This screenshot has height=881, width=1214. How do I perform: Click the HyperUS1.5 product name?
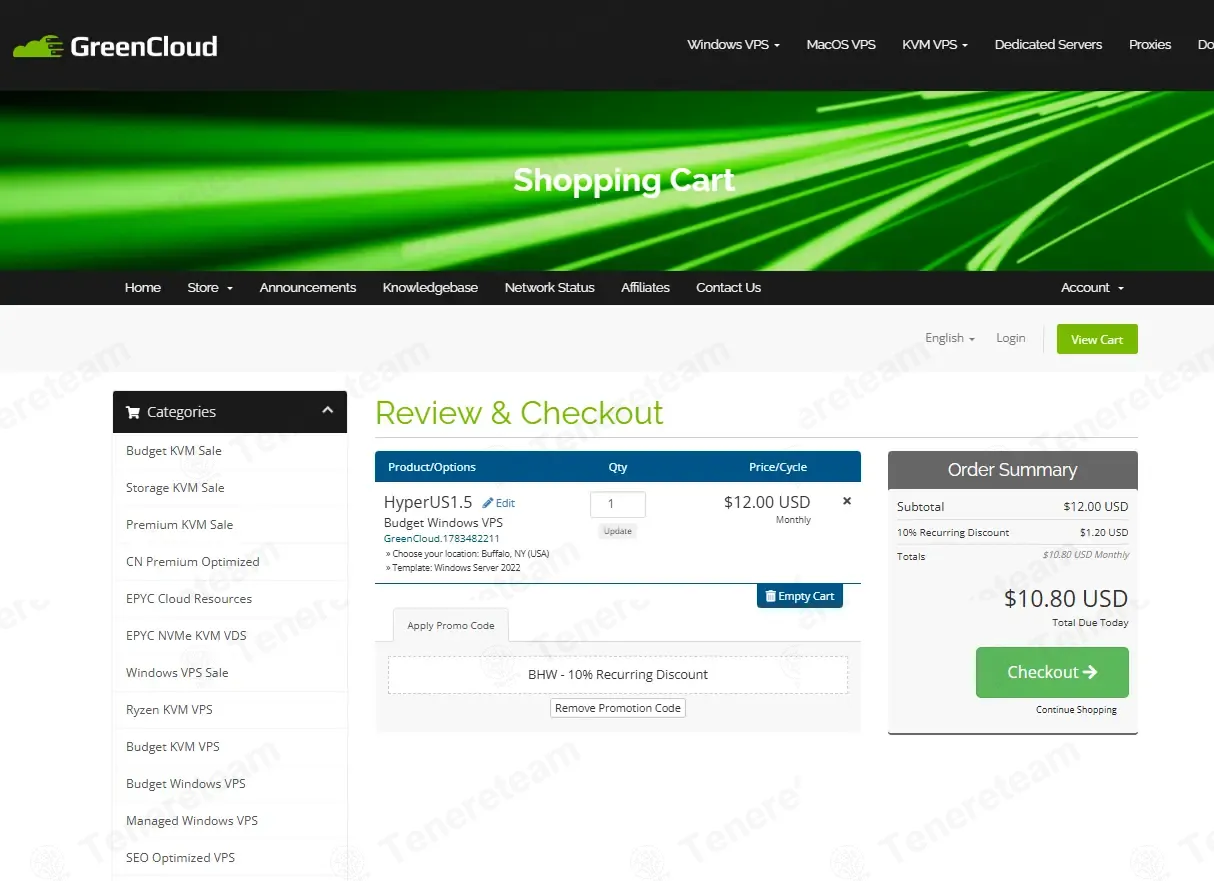[428, 503]
